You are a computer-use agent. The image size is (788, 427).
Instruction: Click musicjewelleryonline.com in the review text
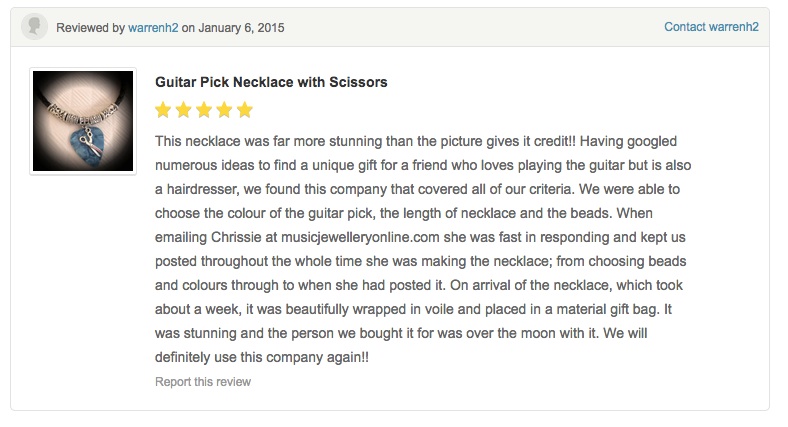click(365, 238)
